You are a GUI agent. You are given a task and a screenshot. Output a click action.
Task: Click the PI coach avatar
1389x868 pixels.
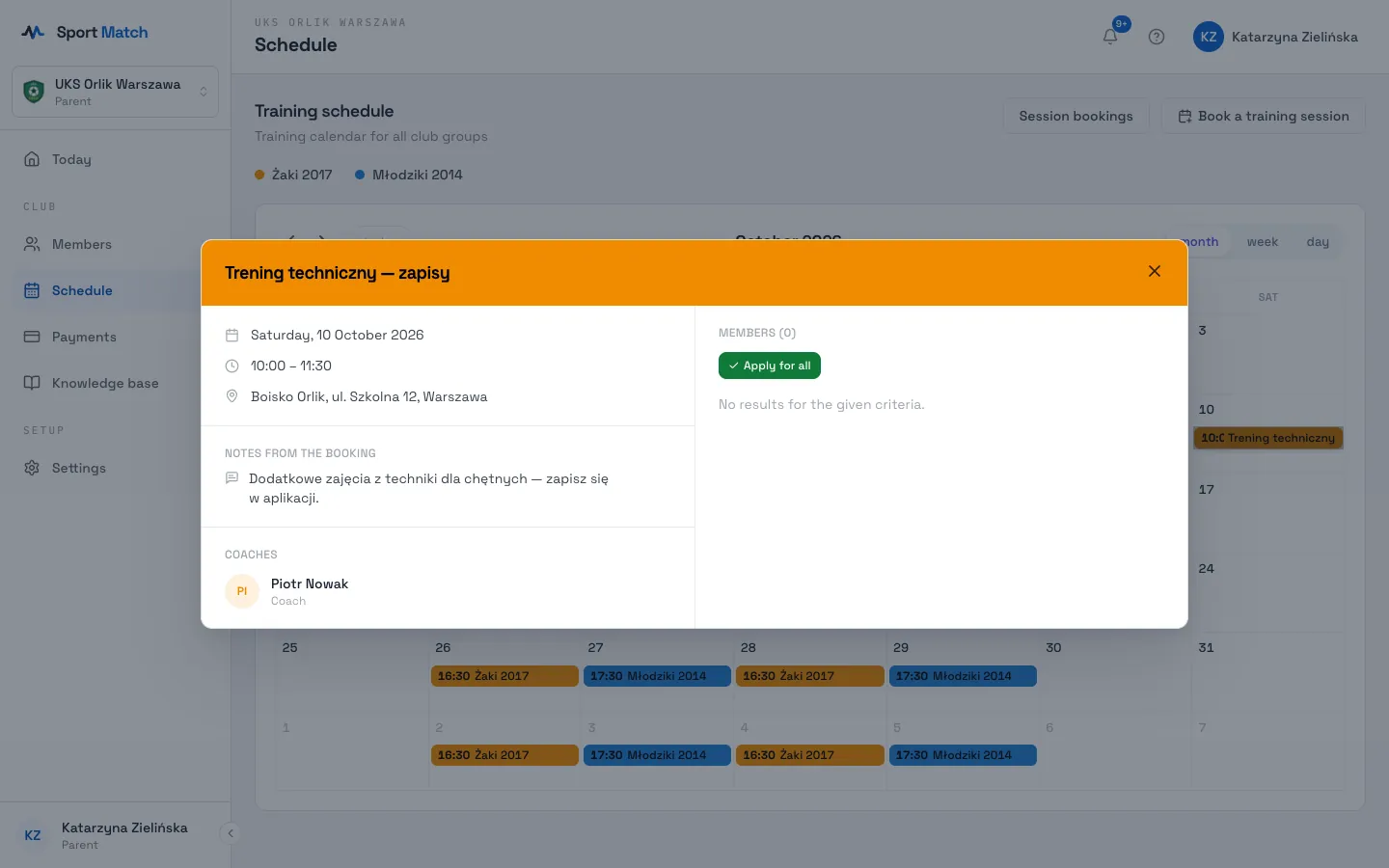click(242, 591)
